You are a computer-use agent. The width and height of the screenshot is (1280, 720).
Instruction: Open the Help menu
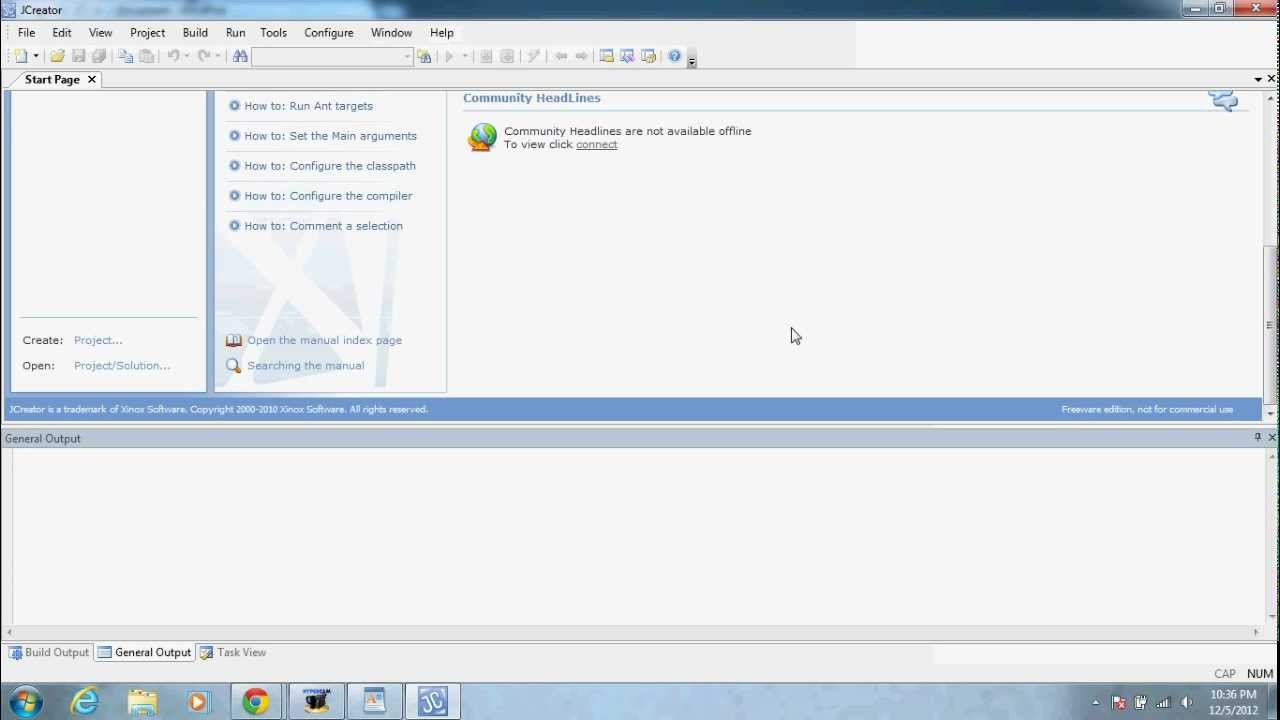point(442,33)
